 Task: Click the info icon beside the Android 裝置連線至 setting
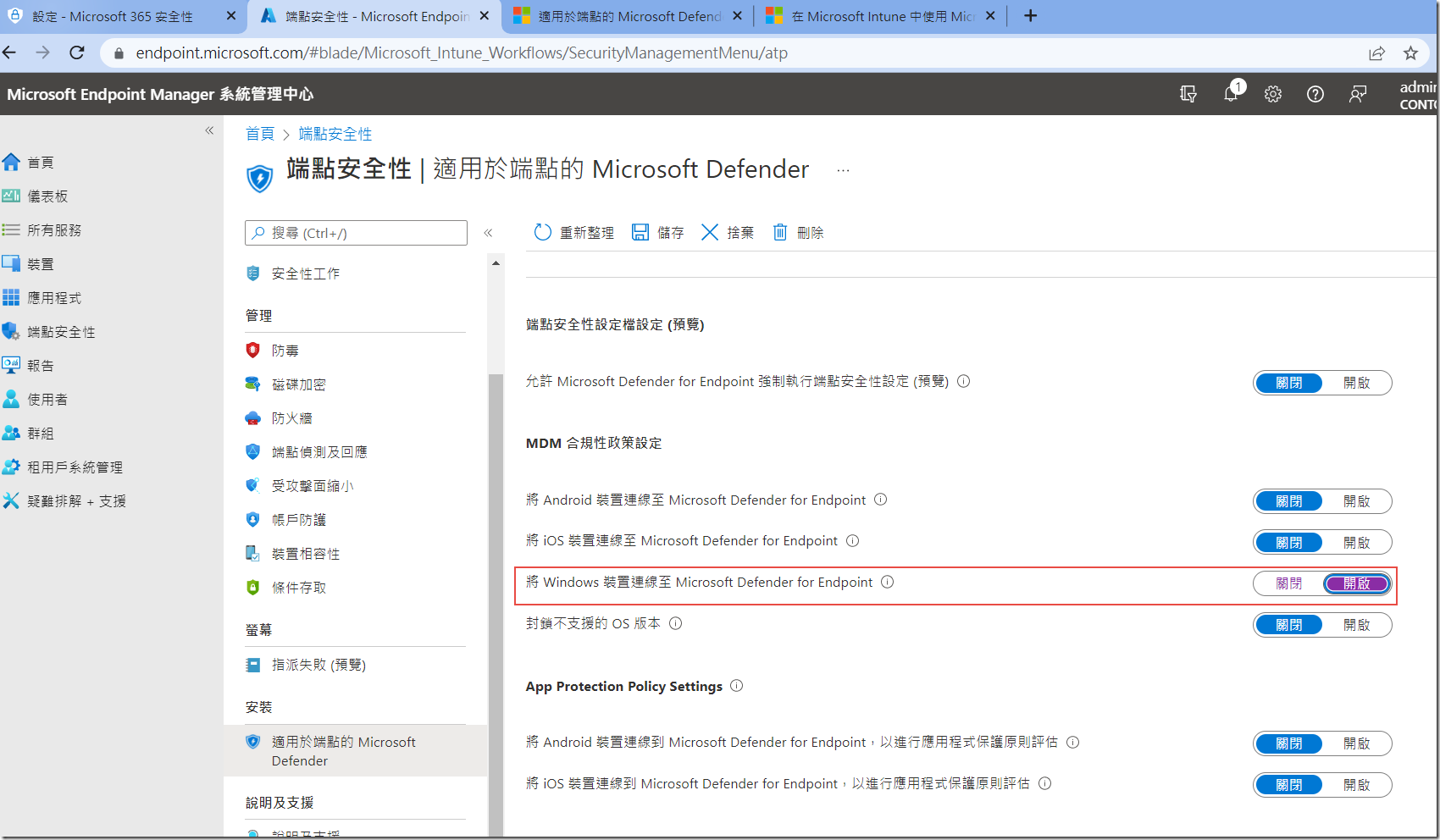881,500
